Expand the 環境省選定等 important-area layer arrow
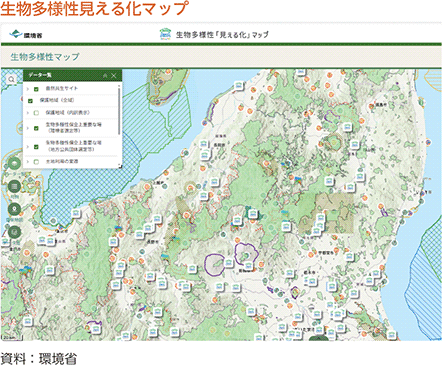Screen dimensions: 442x365 28,128
